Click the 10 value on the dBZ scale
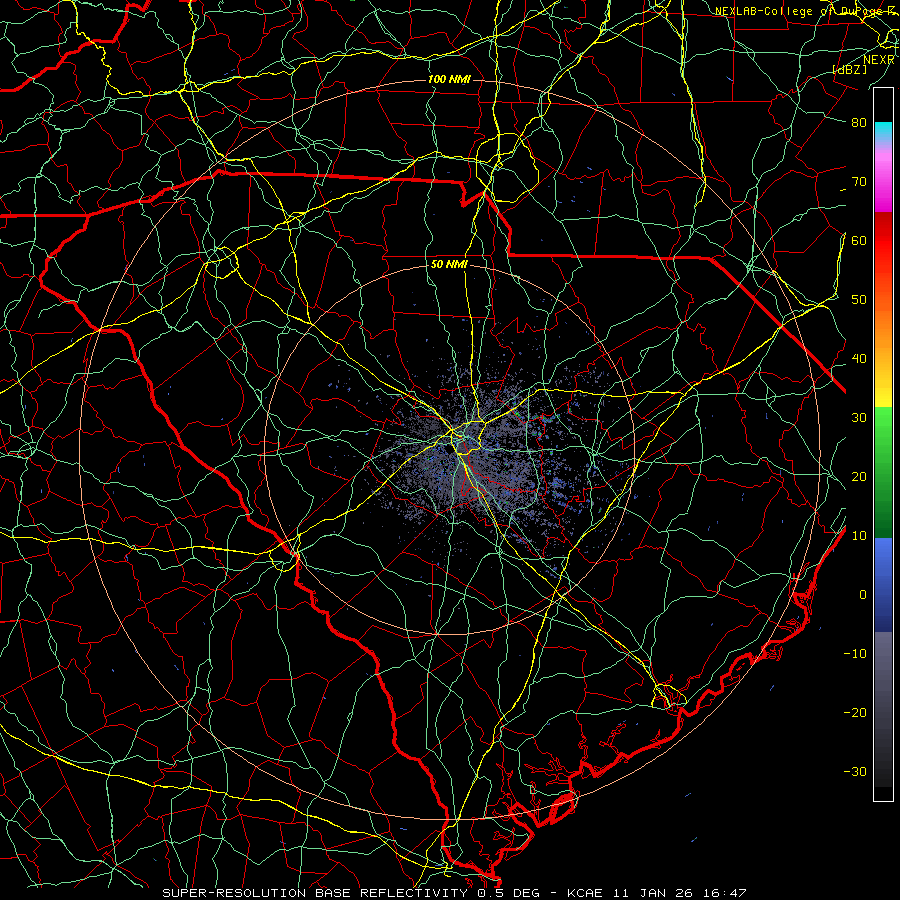 tap(859, 536)
